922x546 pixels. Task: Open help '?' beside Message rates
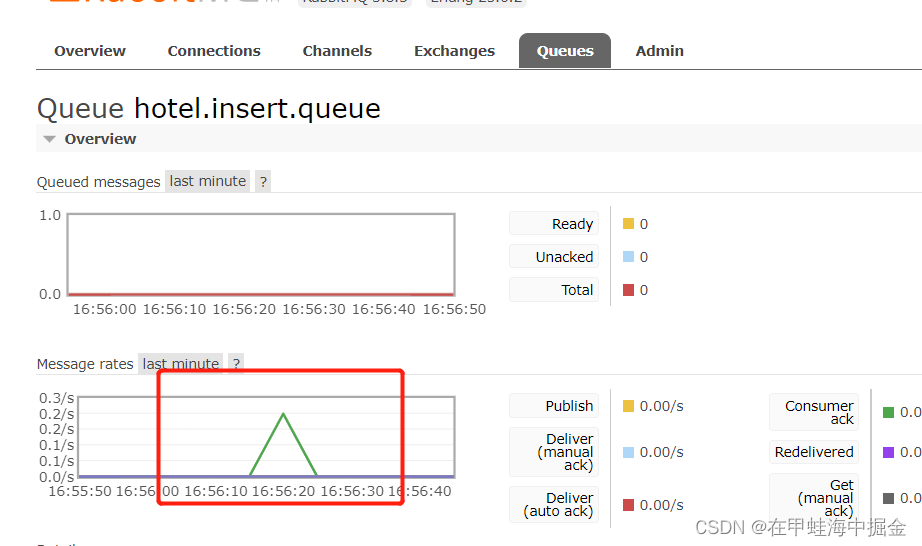pos(236,363)
